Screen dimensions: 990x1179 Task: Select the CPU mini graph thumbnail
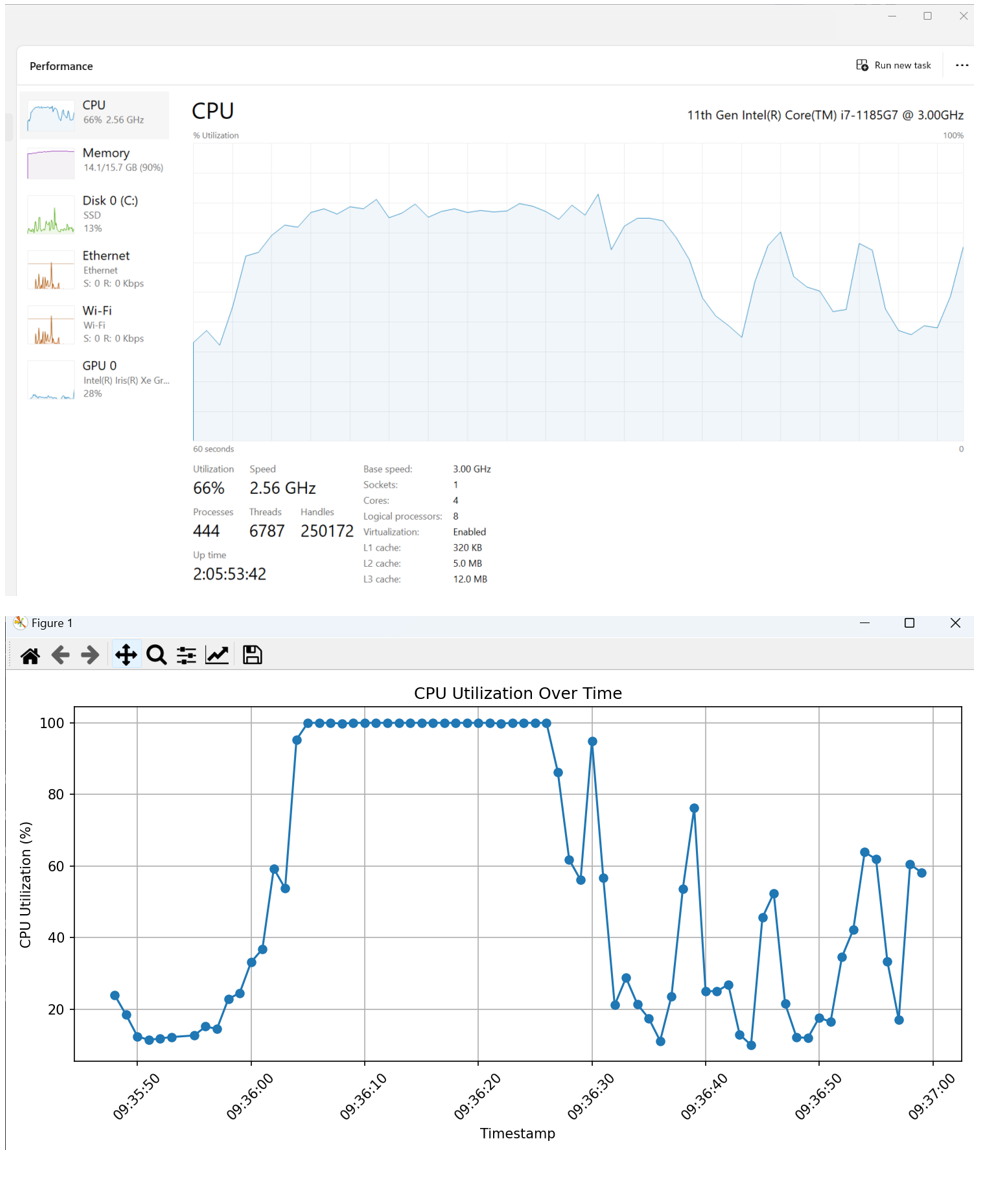(x=50, y=115)
